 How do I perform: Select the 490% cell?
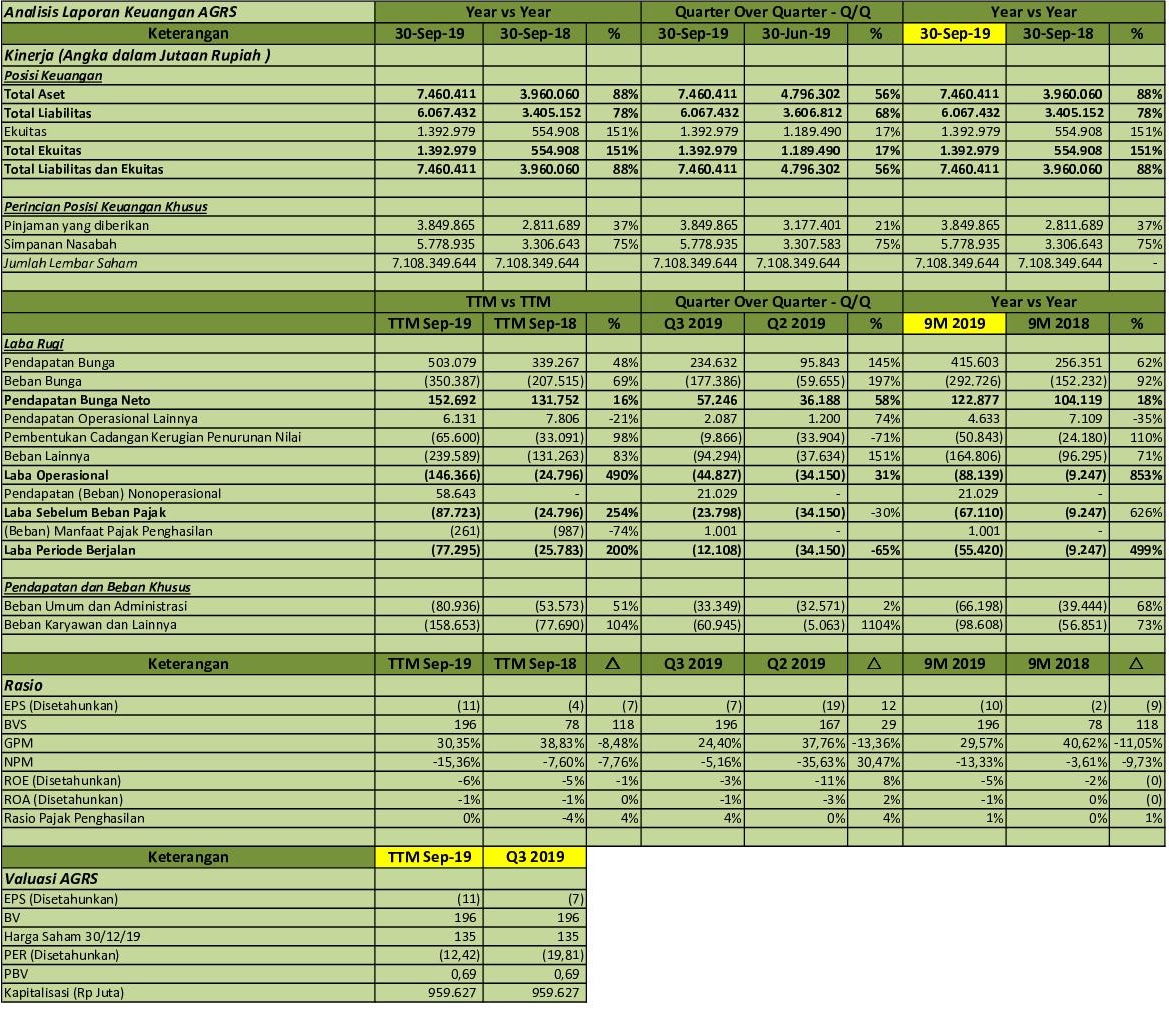614,475
